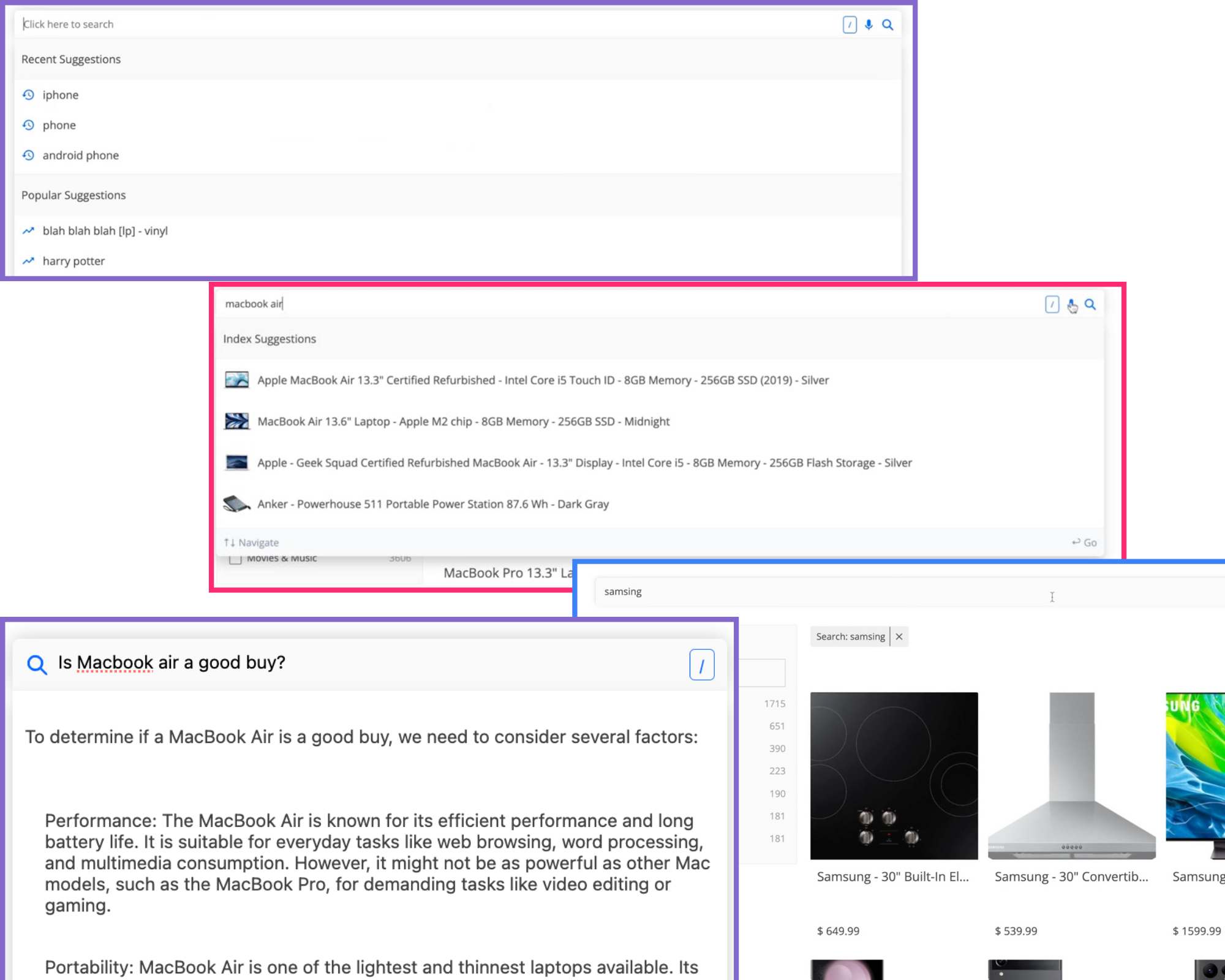Remove the 'Search: samsing' filter chip
This screenshot has height=980, width=1225.
pos(899,636)
